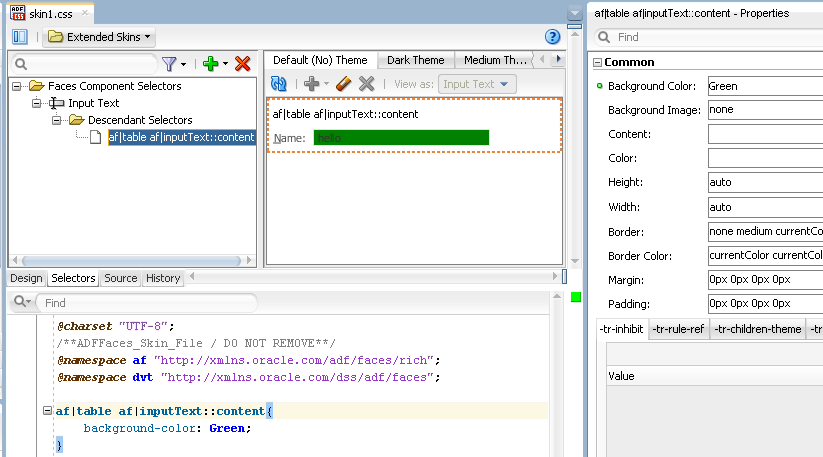Select af|table af|inputText::content tree item
Image resolution: width=823 pixels, height=457 pixels.
coord(181,137)
